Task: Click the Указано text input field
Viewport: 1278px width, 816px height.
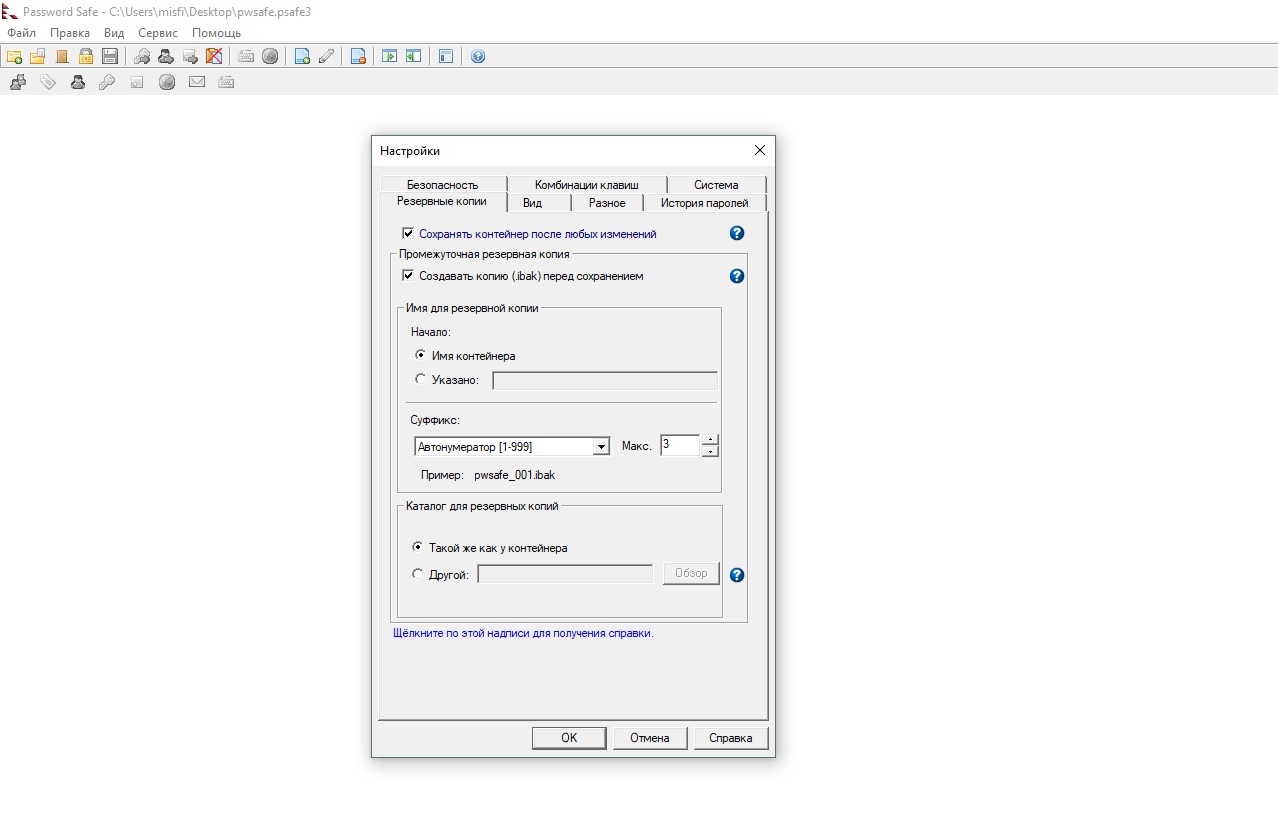Action: [605, 380]
